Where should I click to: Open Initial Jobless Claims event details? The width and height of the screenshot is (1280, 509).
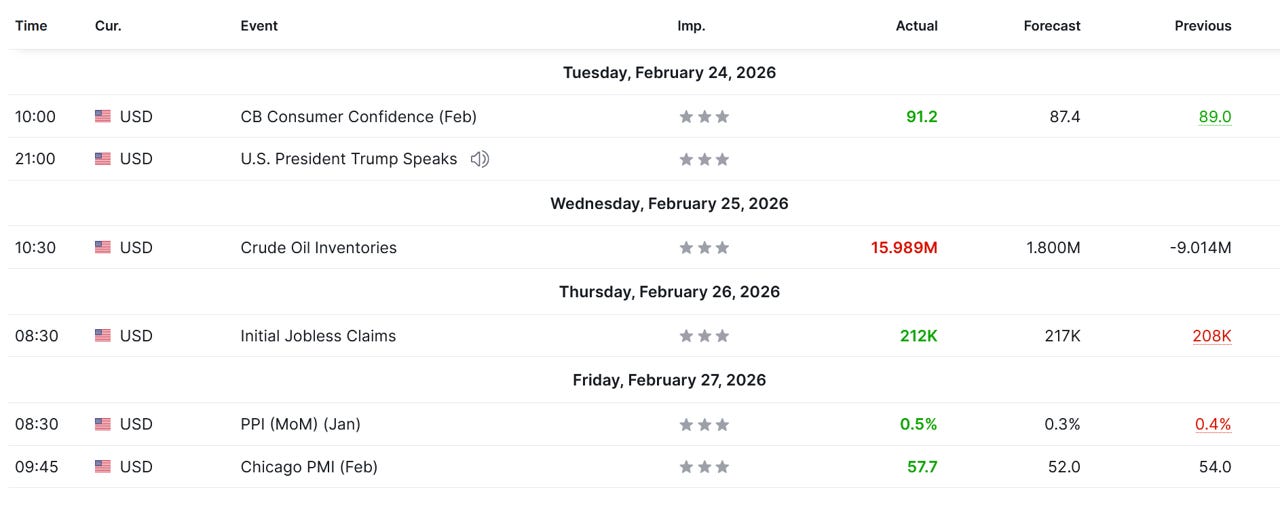click(318, 336)
